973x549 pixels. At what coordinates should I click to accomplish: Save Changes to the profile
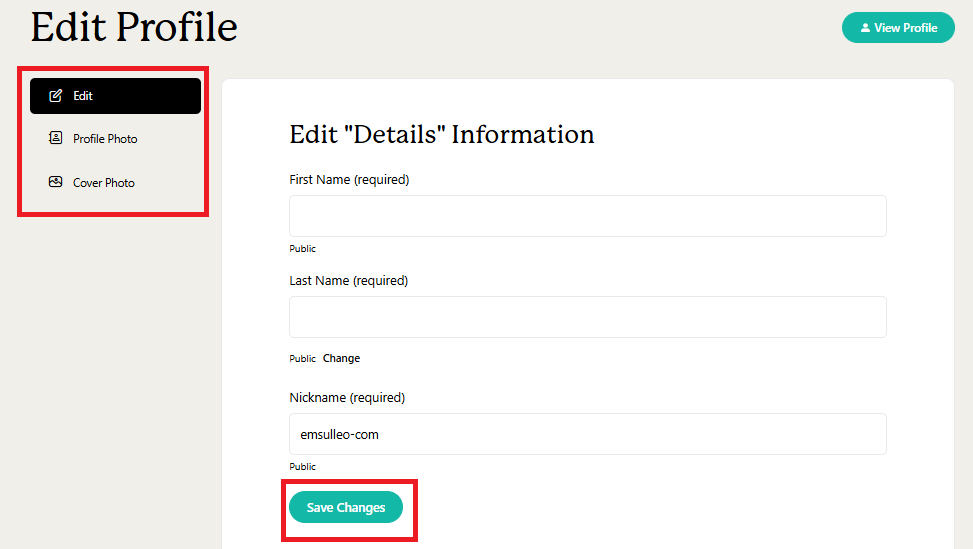pyautogui.click(x=346, y=507)
